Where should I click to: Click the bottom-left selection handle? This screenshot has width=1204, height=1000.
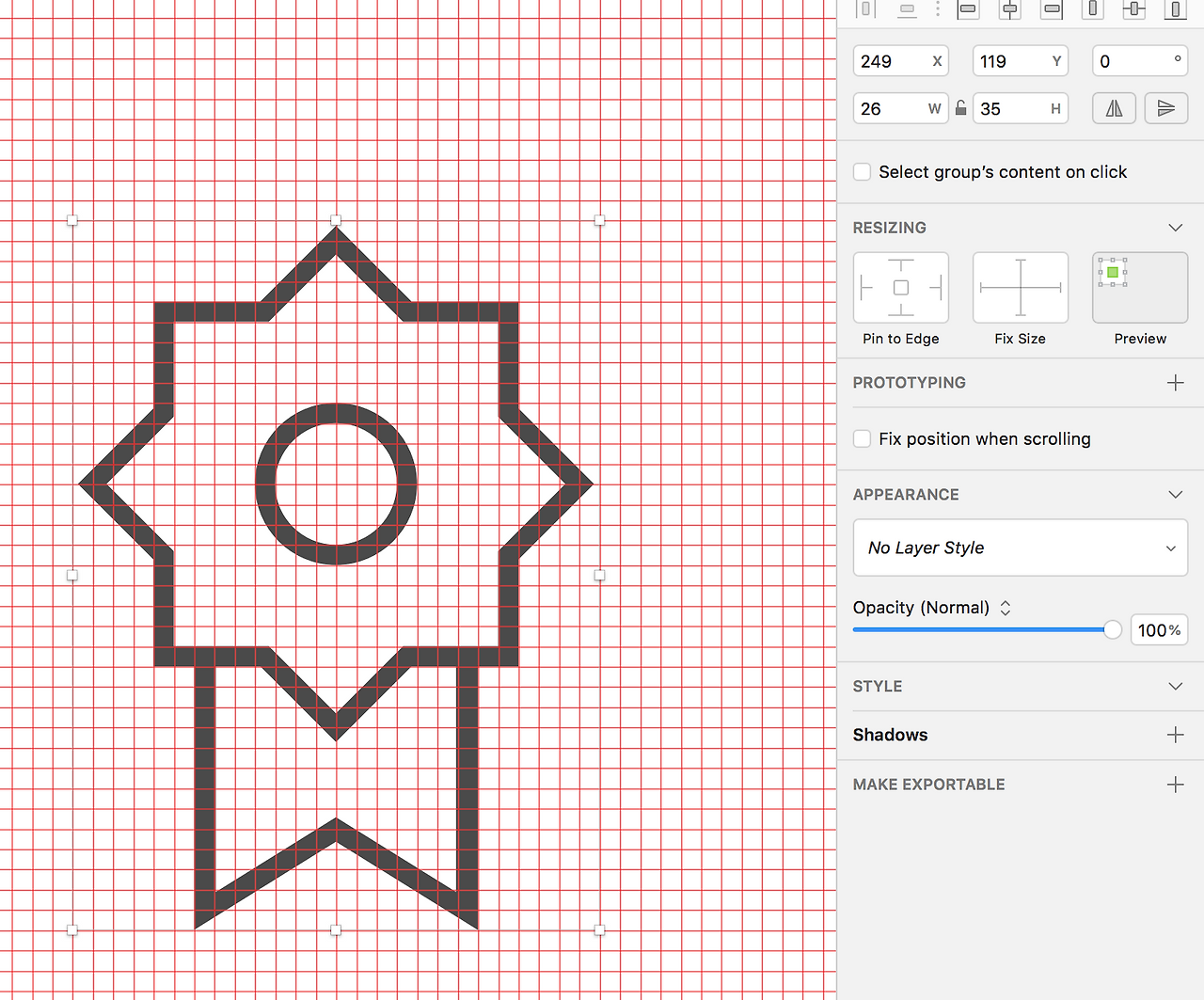(x=72, y=929)
